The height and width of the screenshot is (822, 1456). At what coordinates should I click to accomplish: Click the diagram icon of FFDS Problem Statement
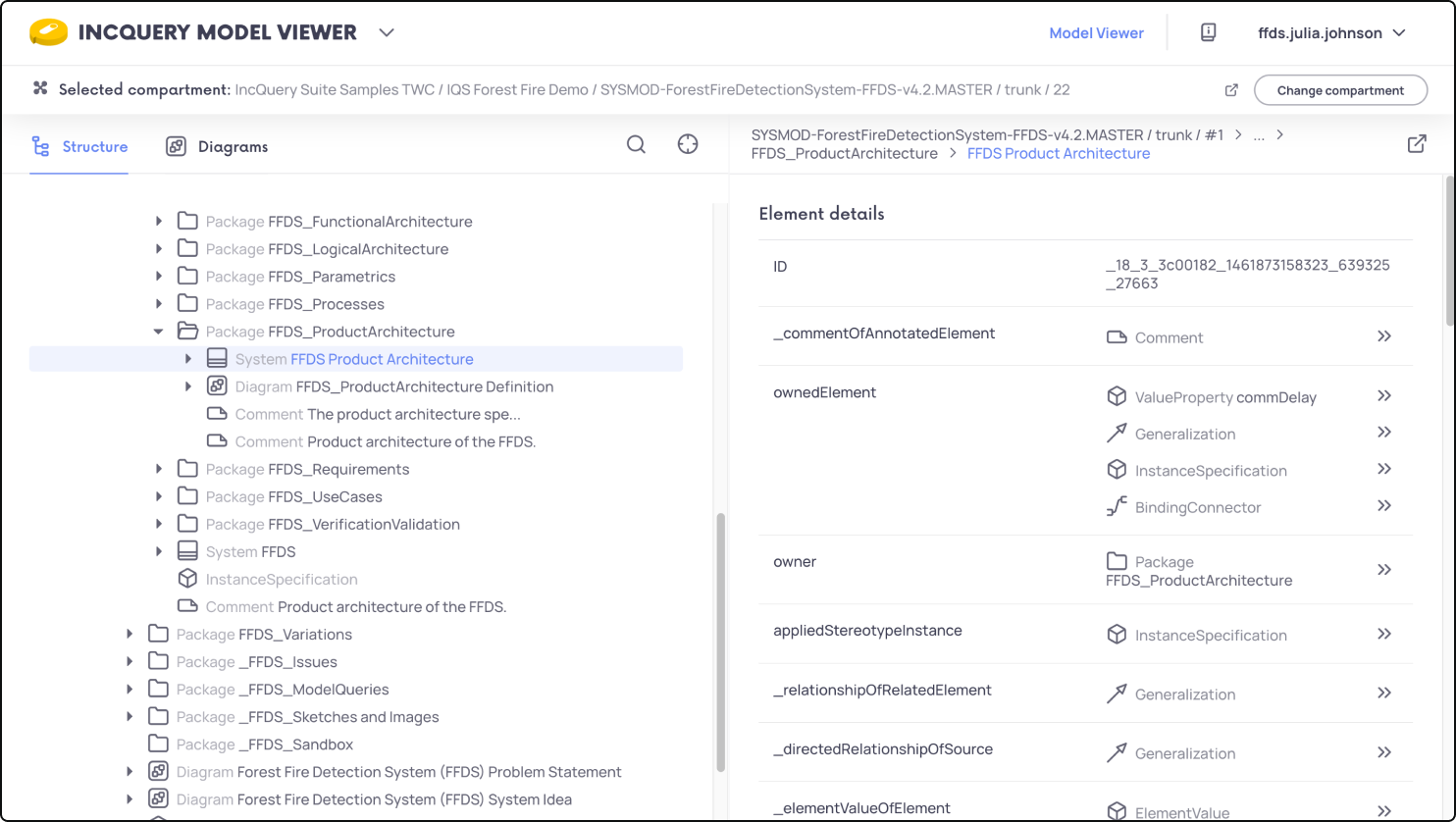click(158, 771)
